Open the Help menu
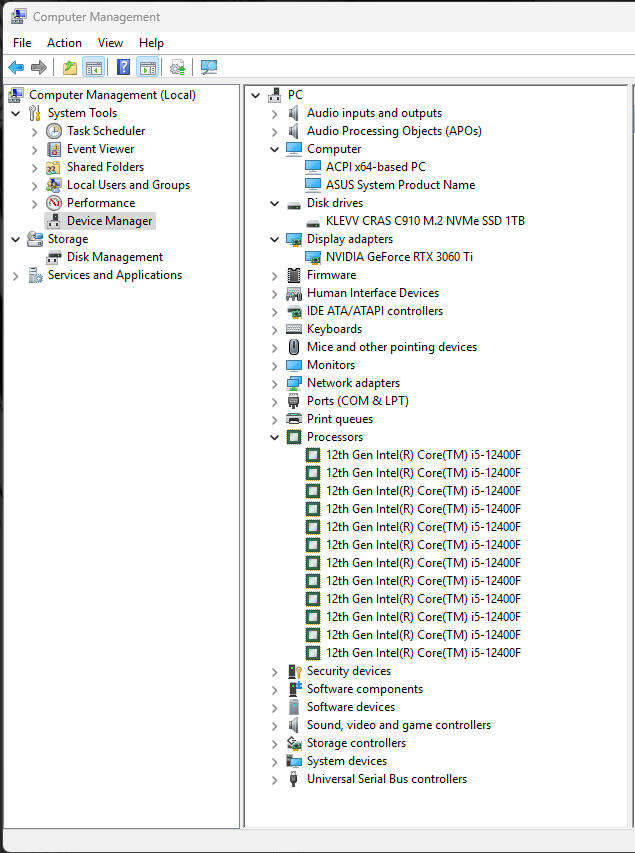This screenshot has width=635, height=853. click(151, 42)
